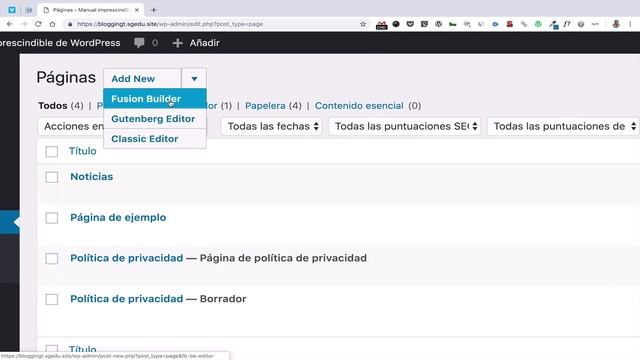The width and height of the screenshot is (640, 360).
Task: Choose Gutenberg Editor from the menu
Action: click(155, 119)
